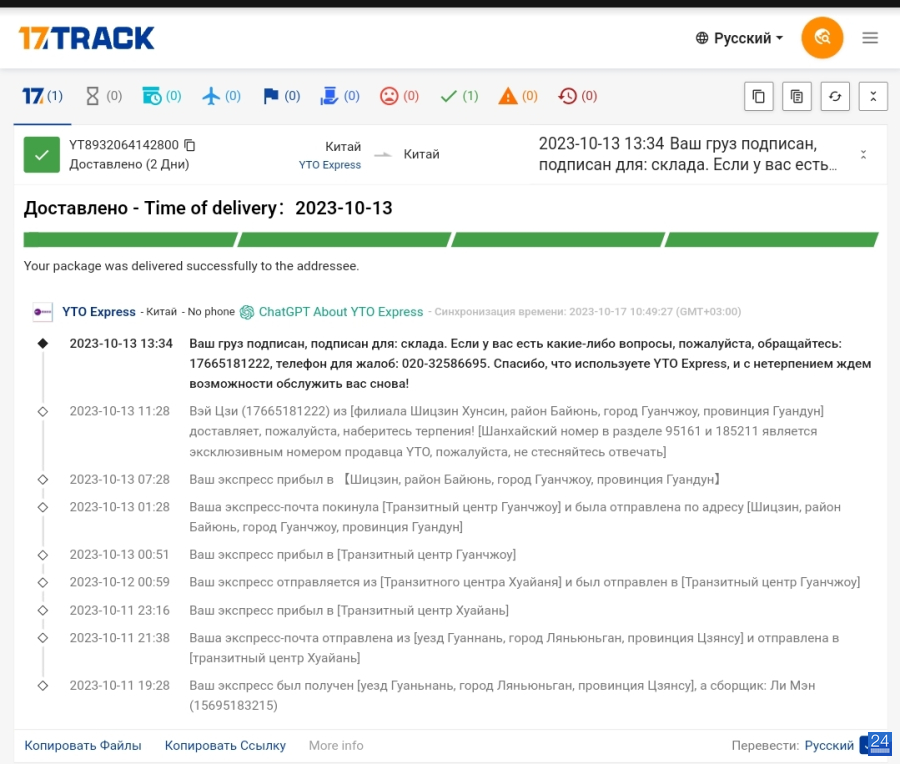Click the copy single page toolbar button

[x=759, y=96]
